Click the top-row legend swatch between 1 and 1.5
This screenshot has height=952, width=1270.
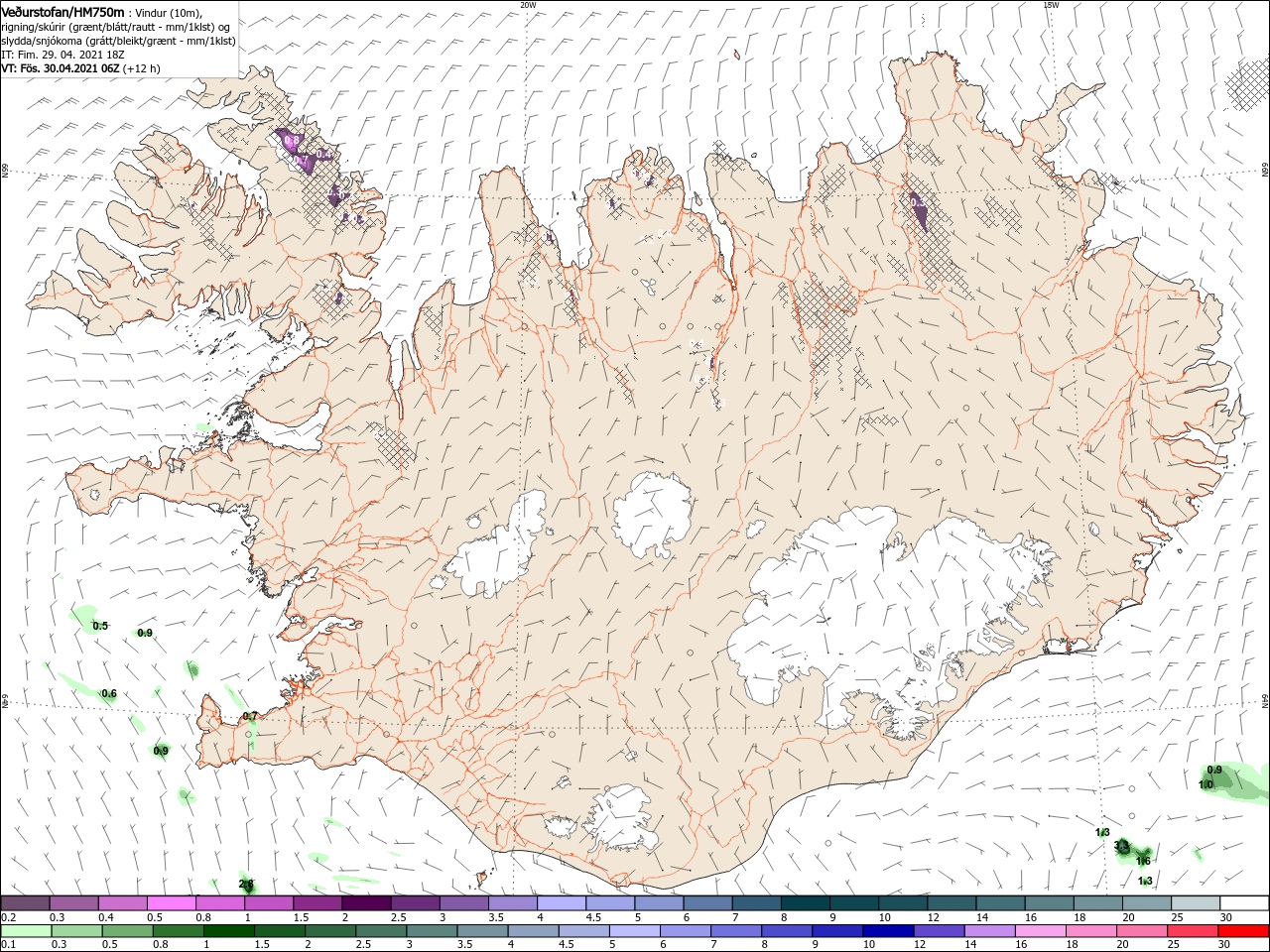(x=269, y=903)
